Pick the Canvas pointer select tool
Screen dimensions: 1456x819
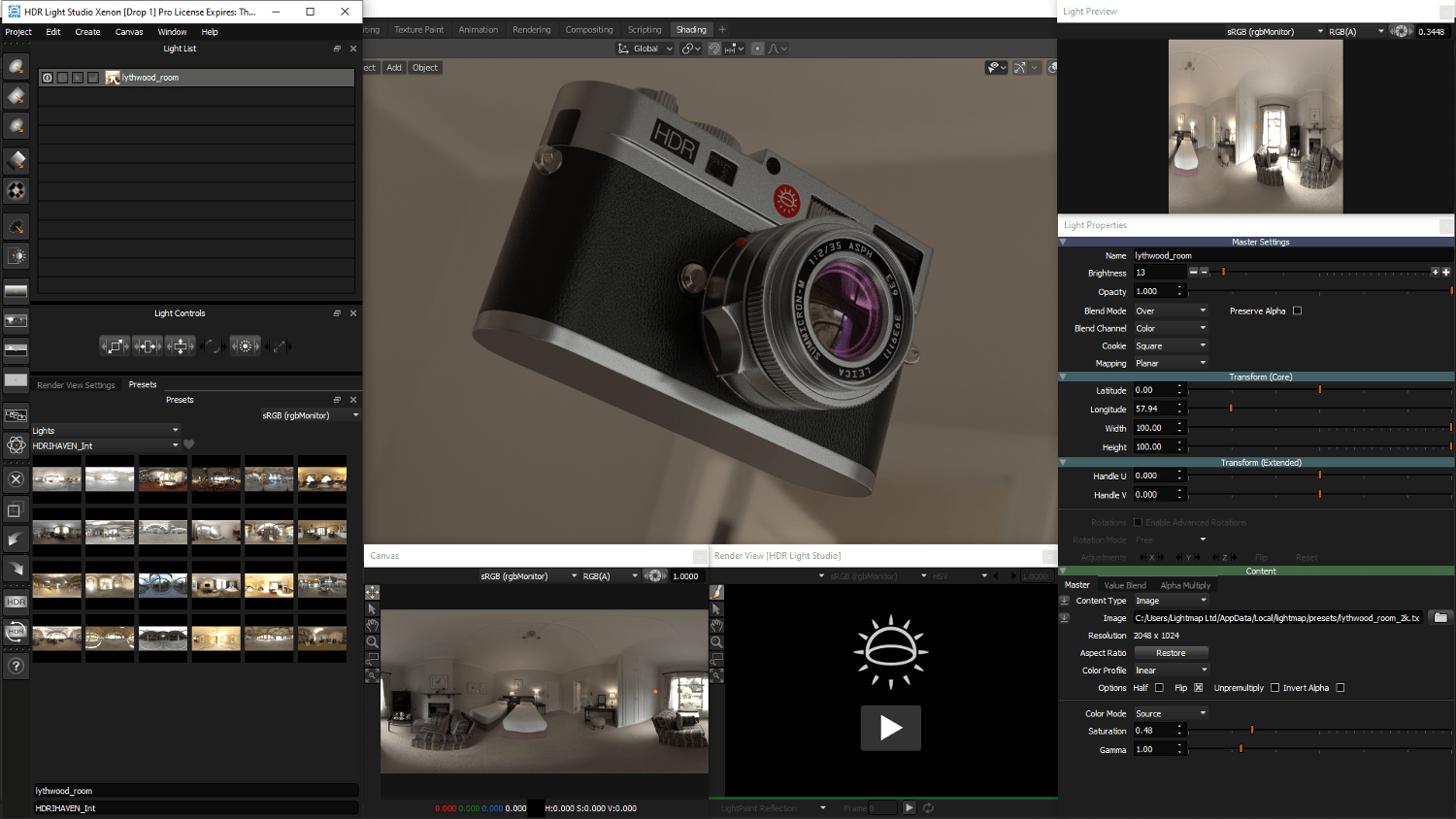click(372, 608)
